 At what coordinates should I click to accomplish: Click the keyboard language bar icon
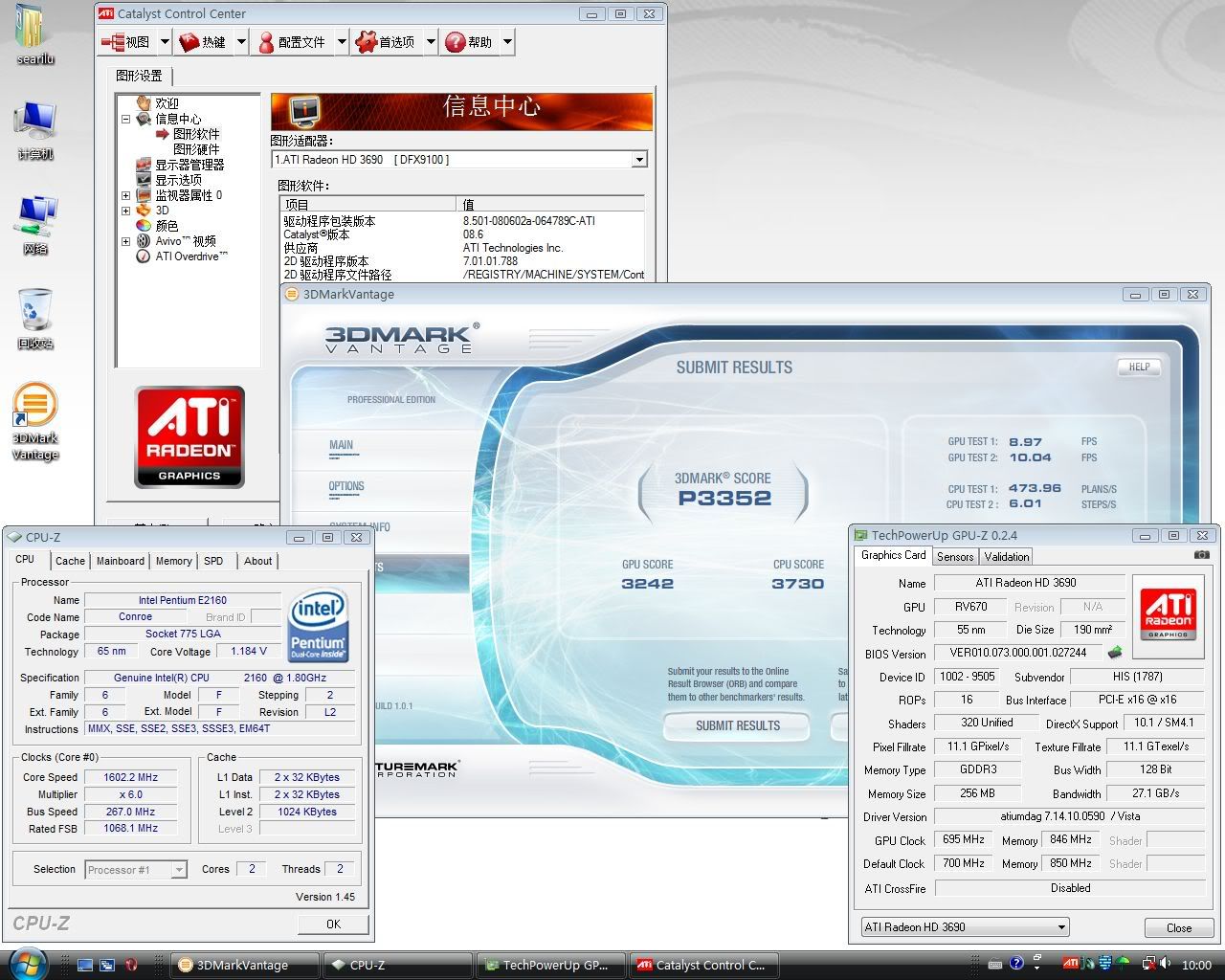point(995,965)
